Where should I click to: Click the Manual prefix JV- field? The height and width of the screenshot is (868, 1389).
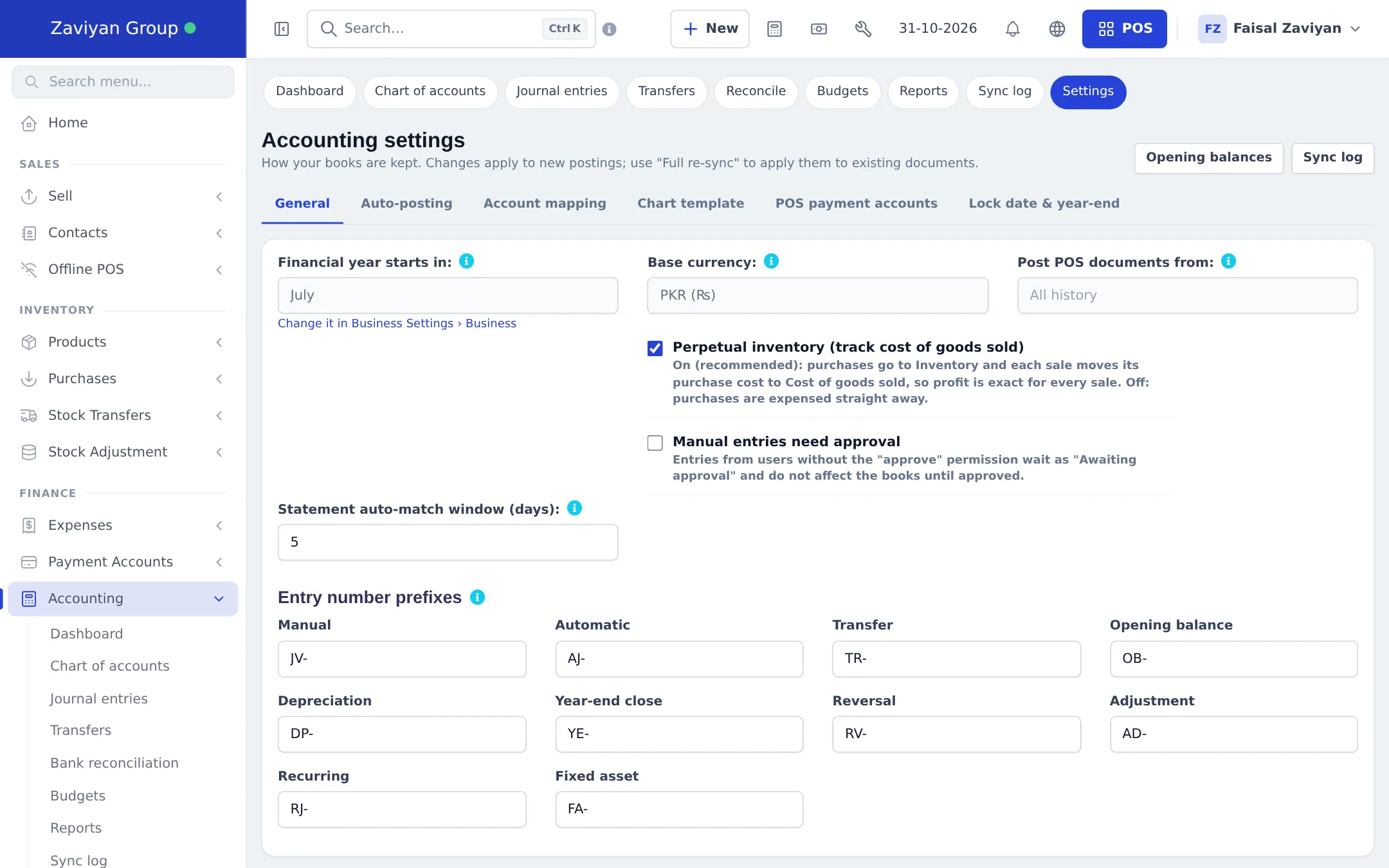(x=402, y=658)
